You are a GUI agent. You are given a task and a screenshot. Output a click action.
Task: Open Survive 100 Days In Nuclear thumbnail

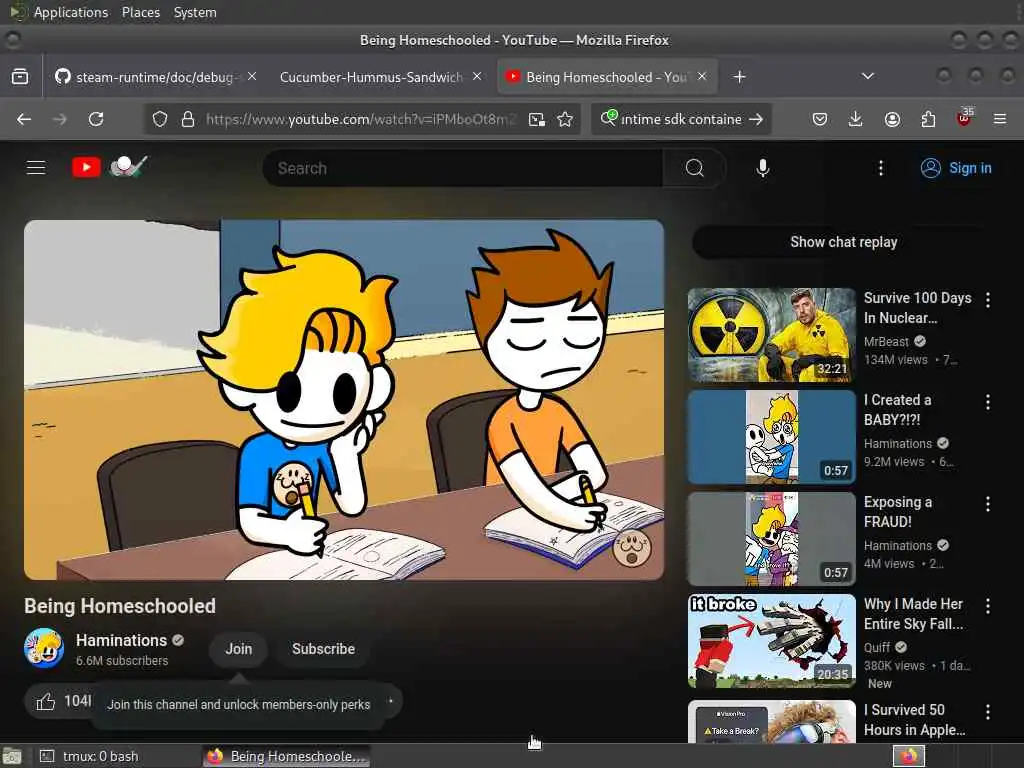(771, 334)
